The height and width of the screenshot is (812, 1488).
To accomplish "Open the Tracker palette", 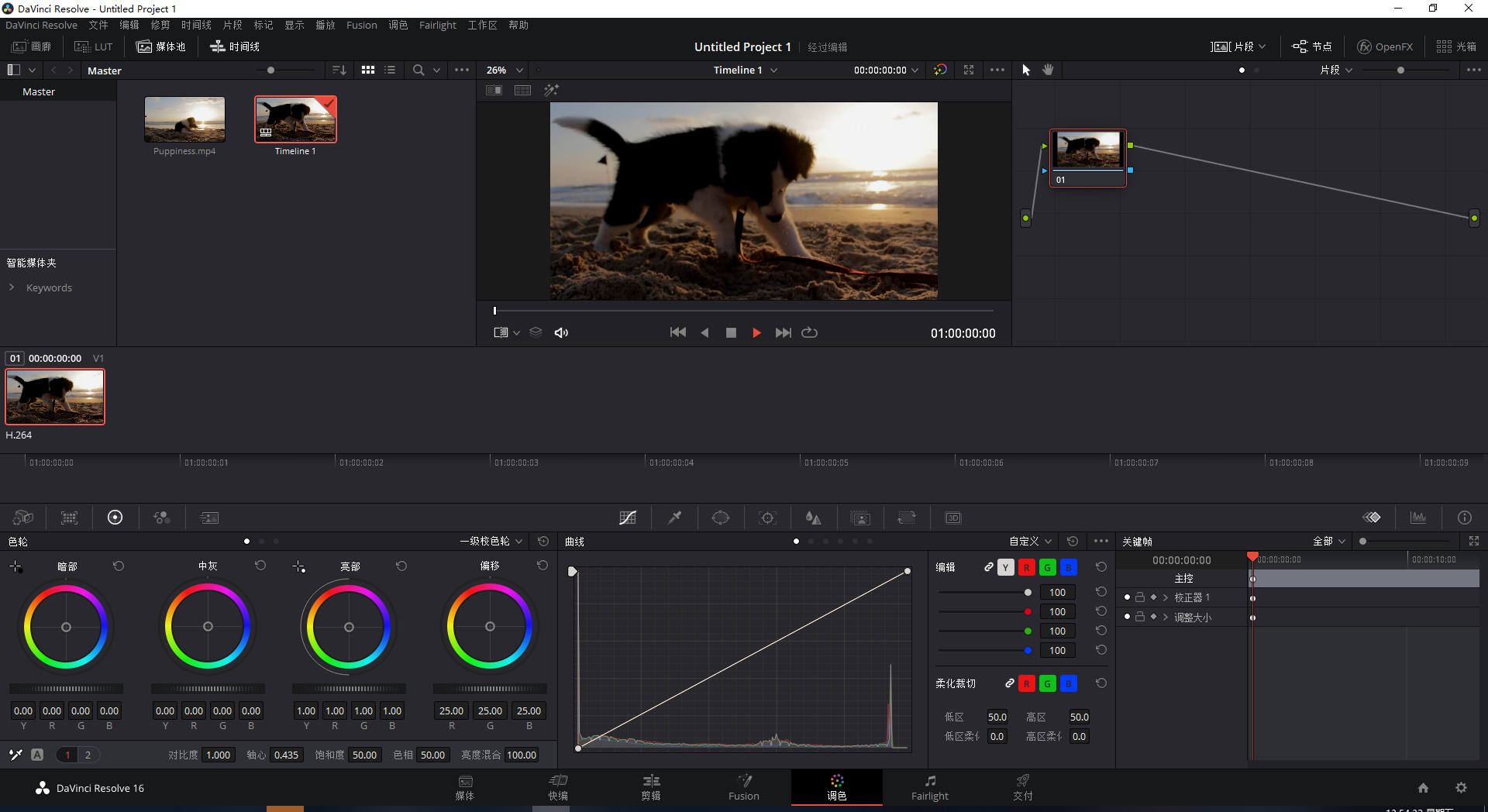I will pyautogui.click(x=767, y=518).
